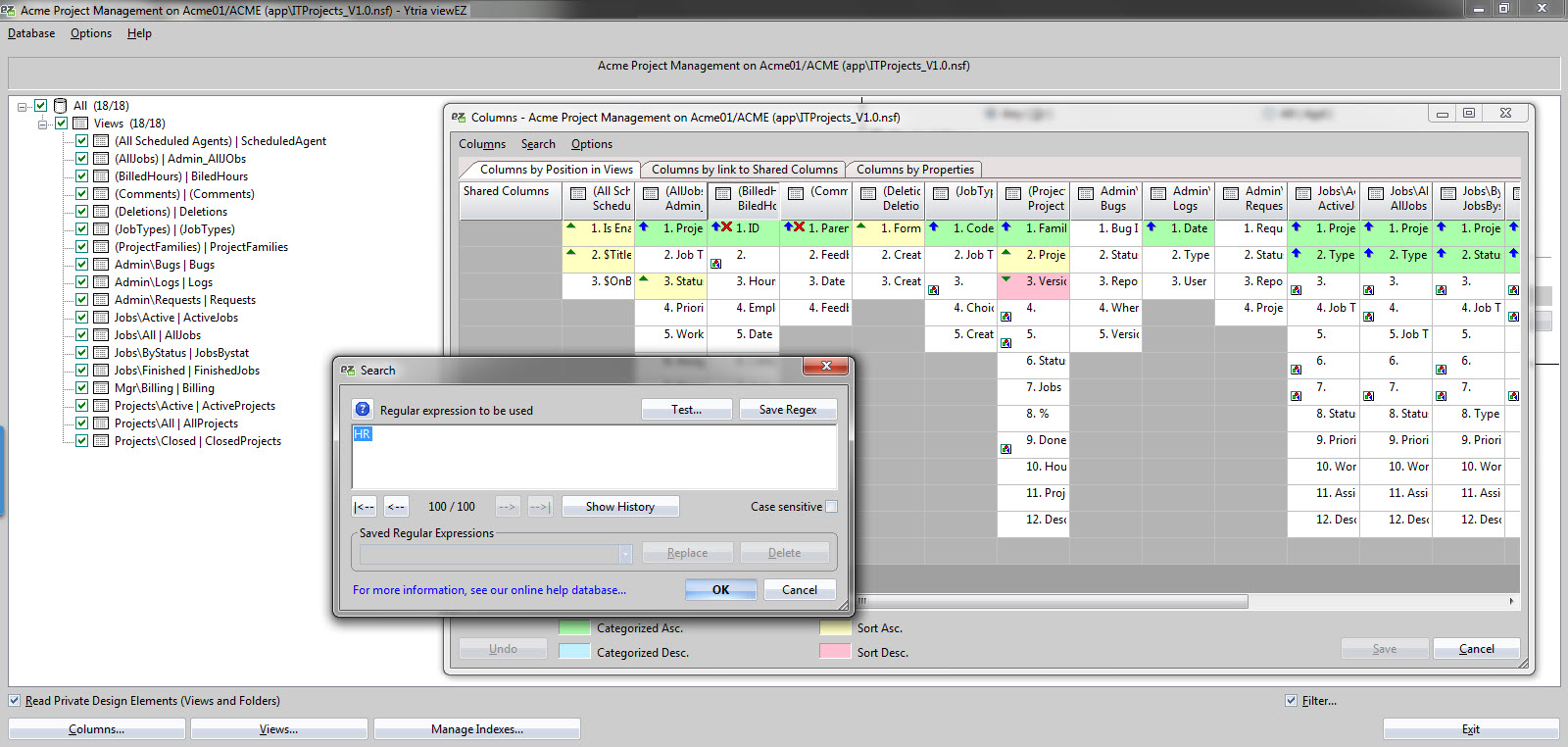Image resolution: width=1568 pixels, height=747 pixels.
Task: Open the Saved Regular Expressions dropdown
Action: [625, 554]
